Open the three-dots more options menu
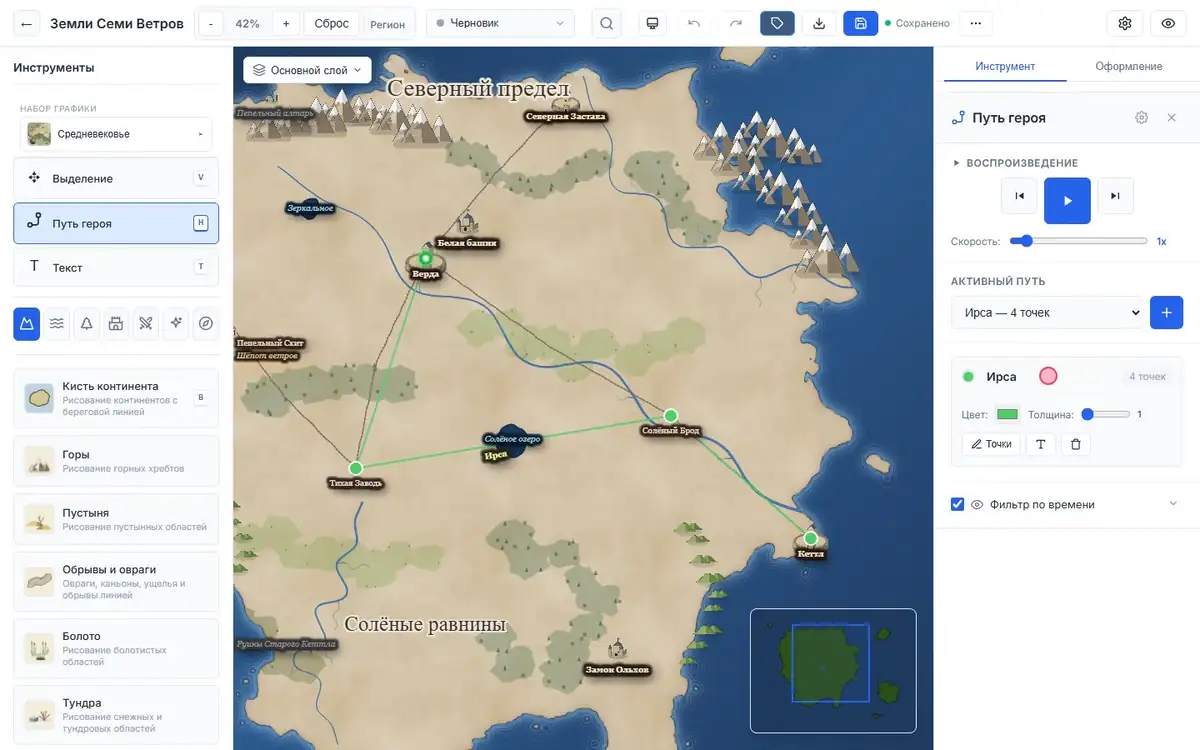Screen dimensions: 1200x750 (x=976, y=23)
